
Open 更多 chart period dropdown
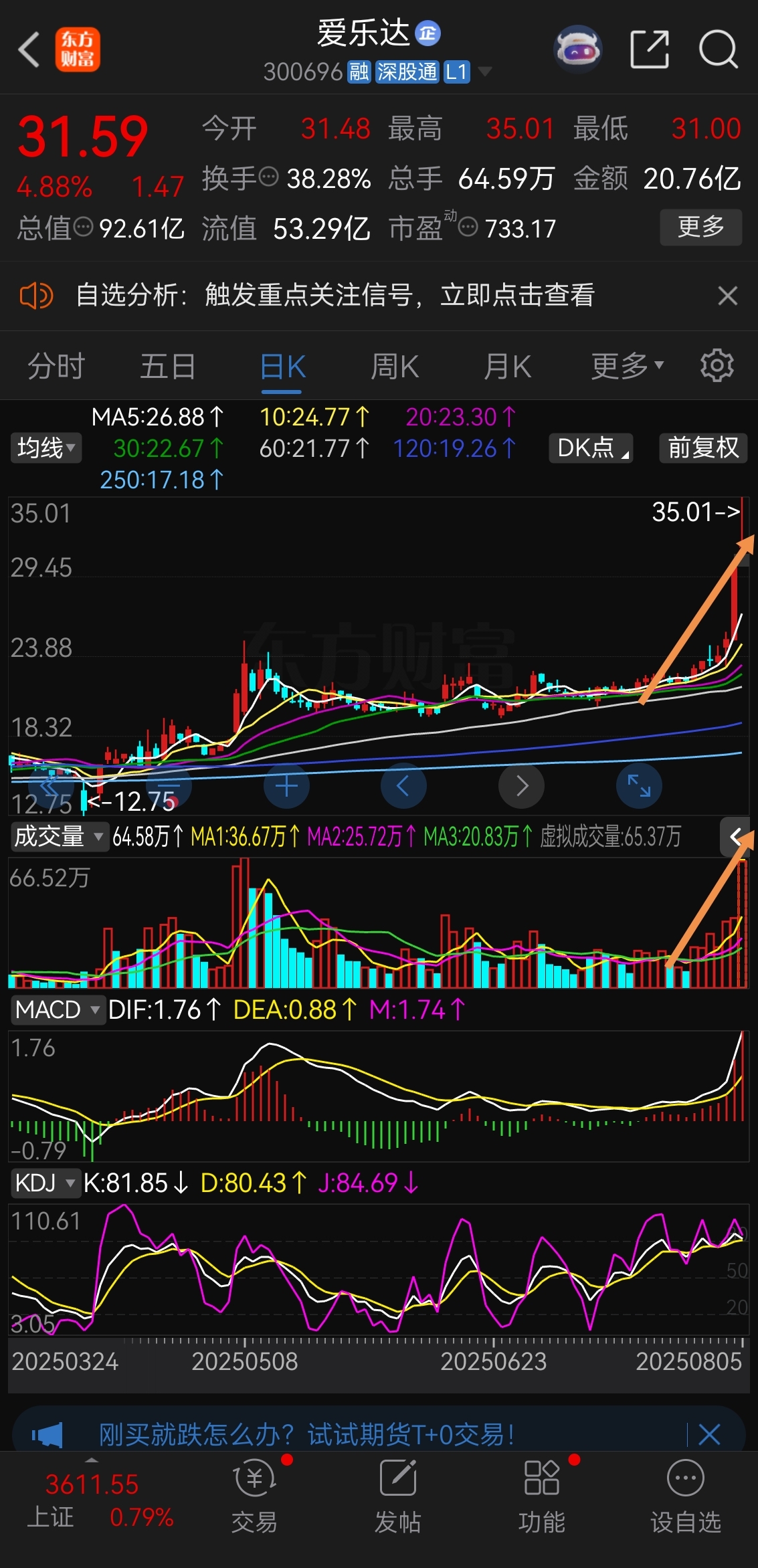628,366
